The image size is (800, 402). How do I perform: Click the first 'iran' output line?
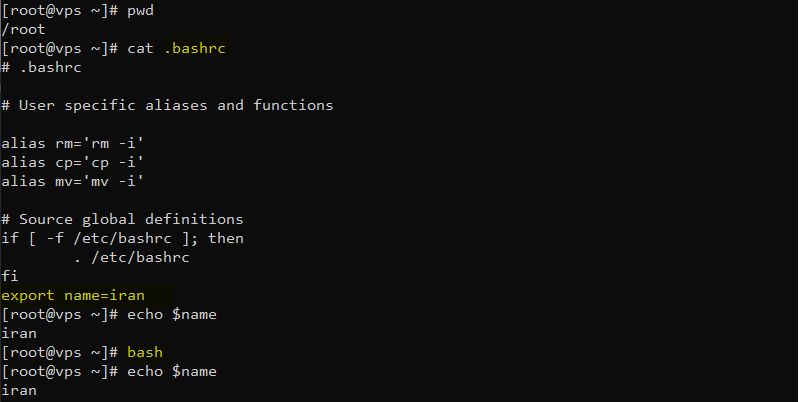tap(19, 334)
